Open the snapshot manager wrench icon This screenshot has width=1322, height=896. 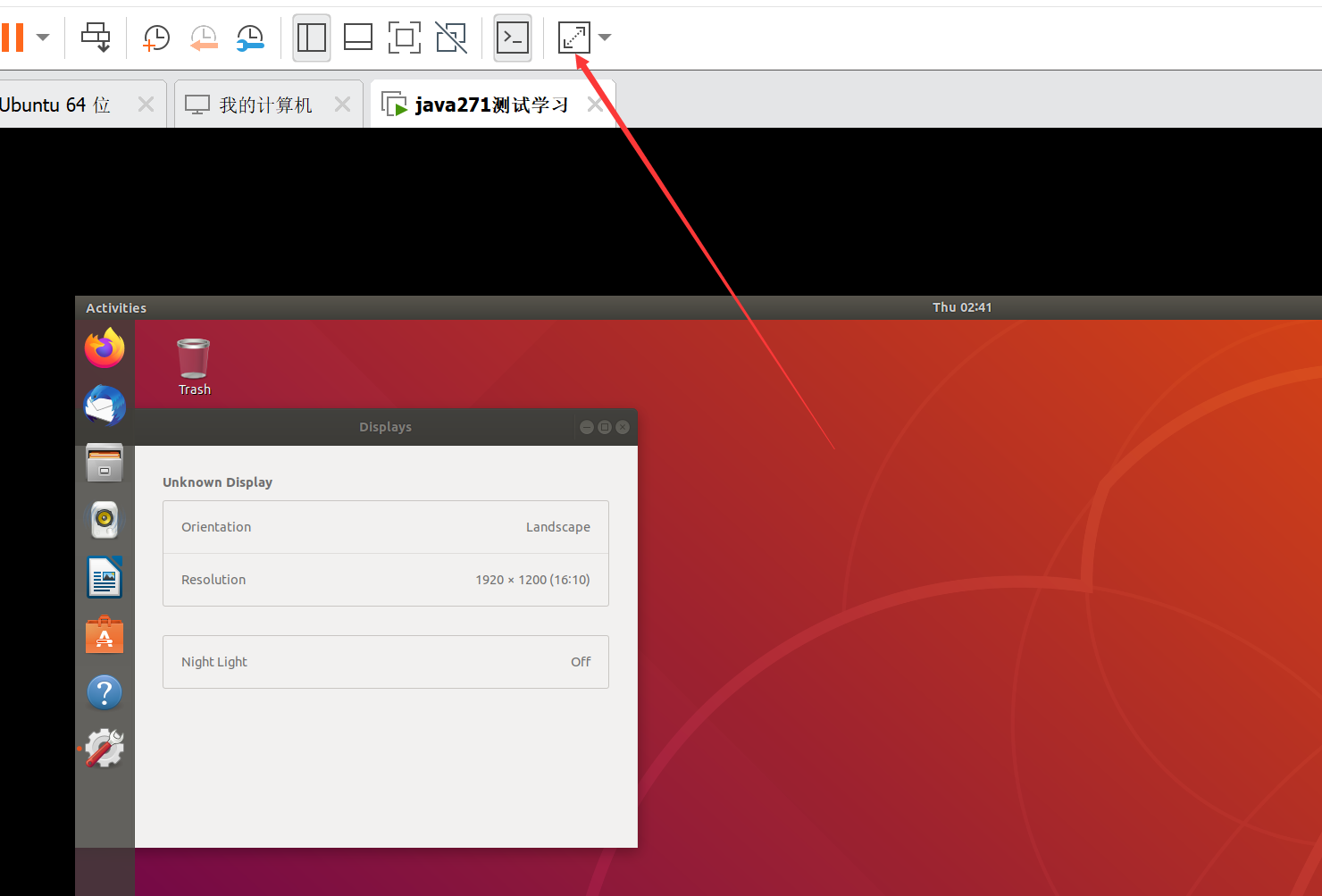pyautogui.click(x=250, y=38)
